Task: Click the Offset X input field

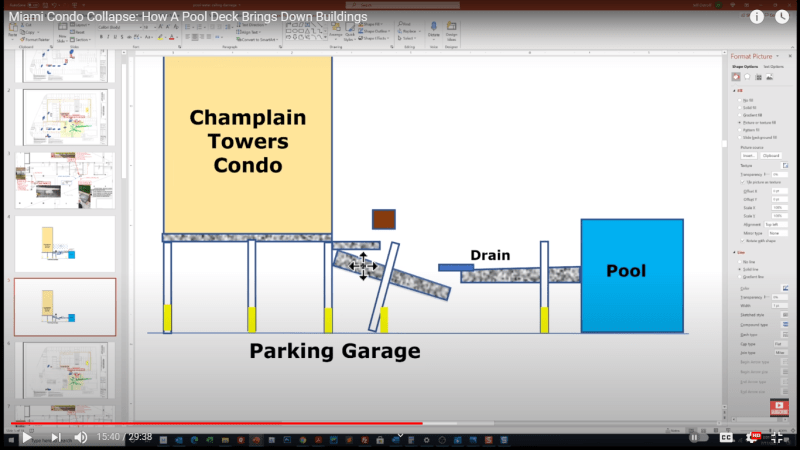Action: (780, 191)
